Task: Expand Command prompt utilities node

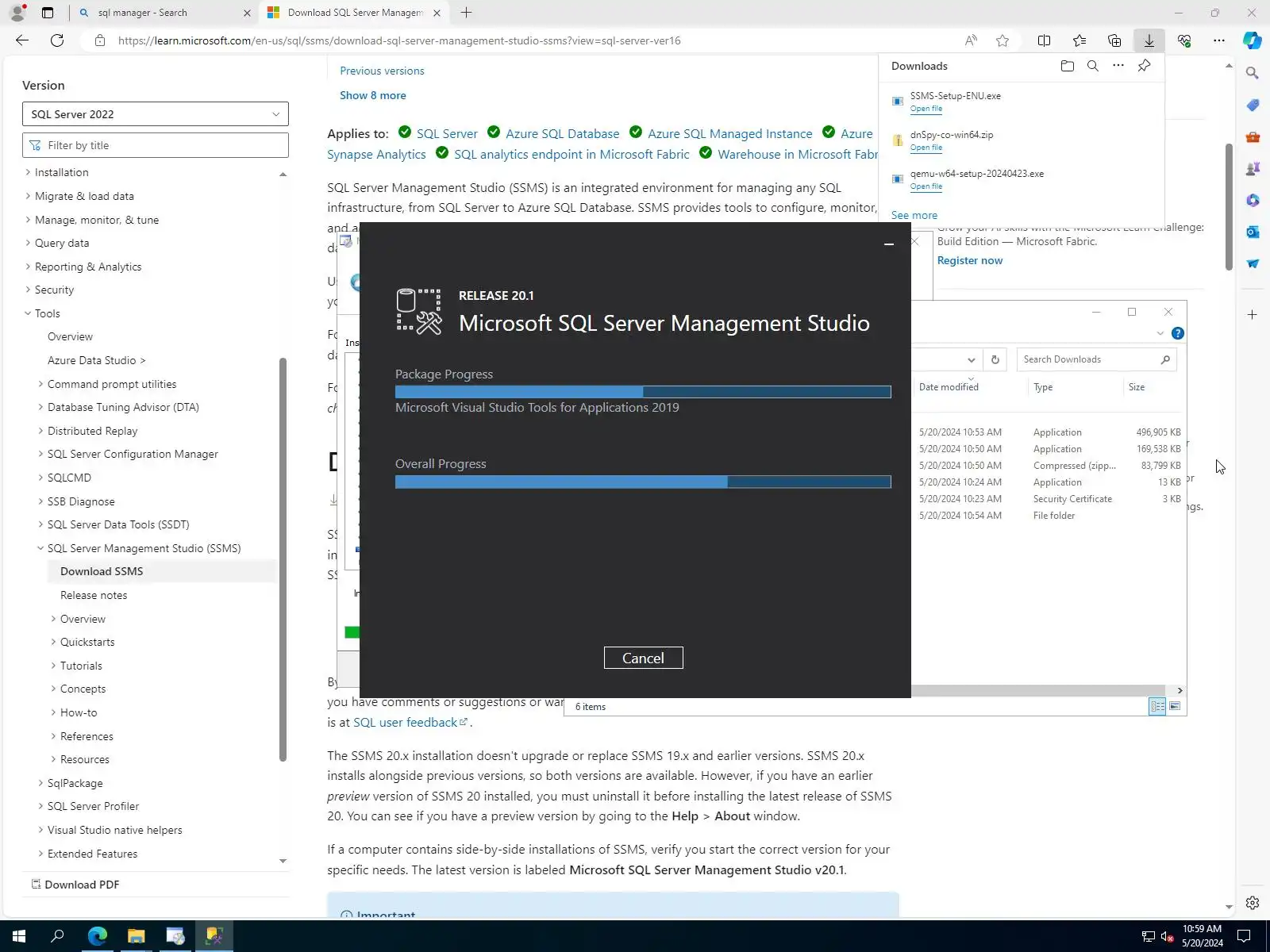Action: [x=41, y=384]
